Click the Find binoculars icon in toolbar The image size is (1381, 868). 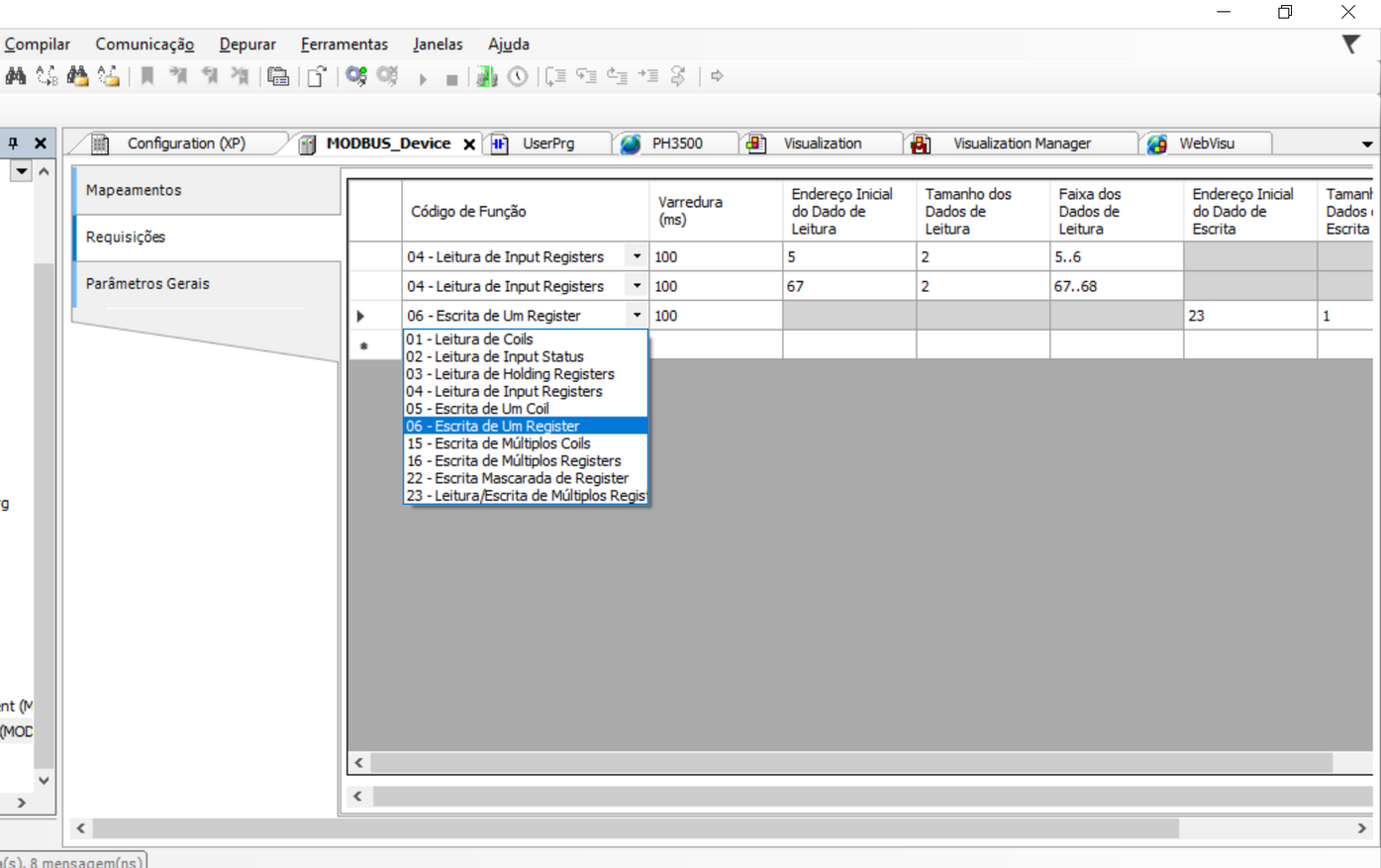(x=16, y=76)
